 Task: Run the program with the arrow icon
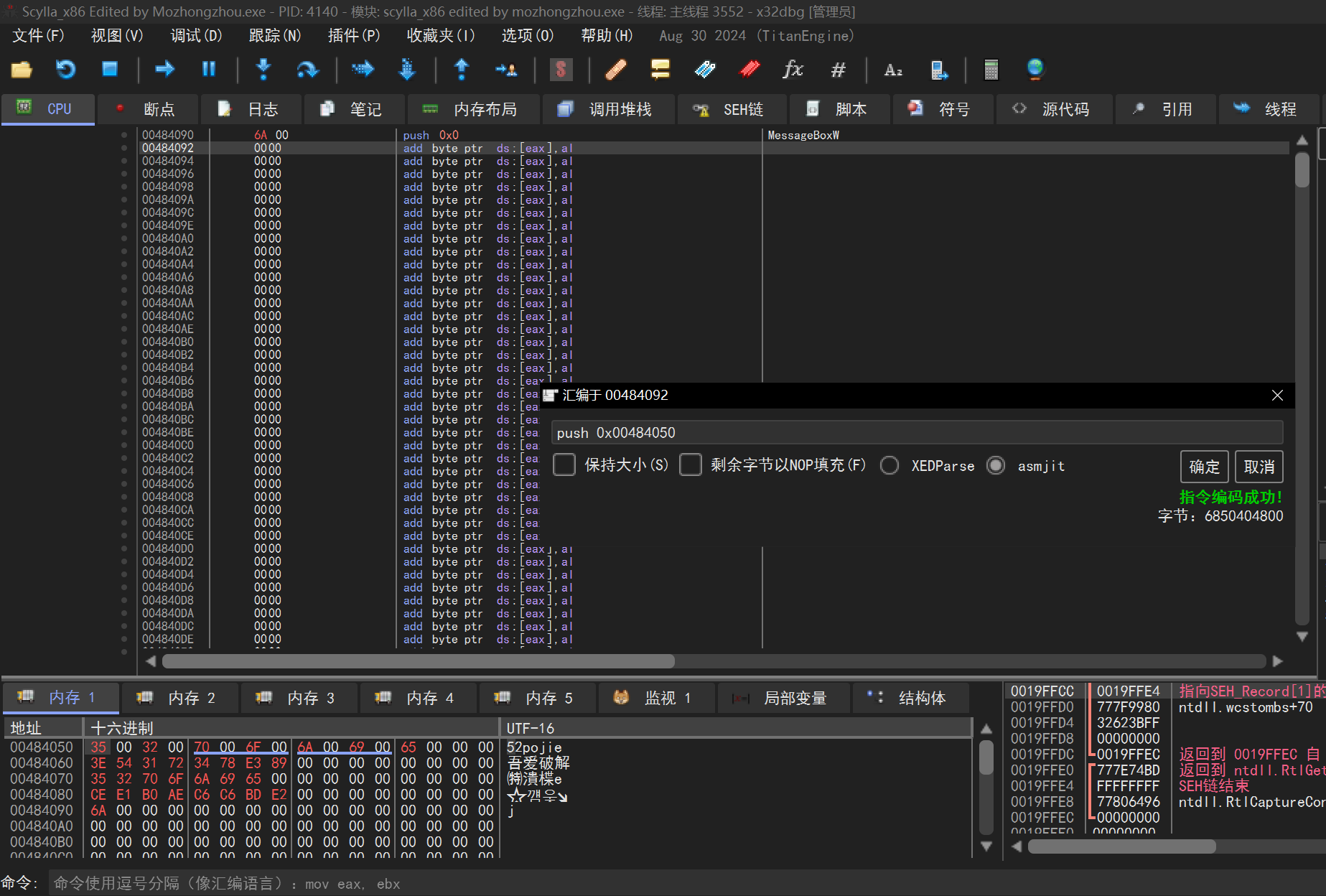coord(165,70)
